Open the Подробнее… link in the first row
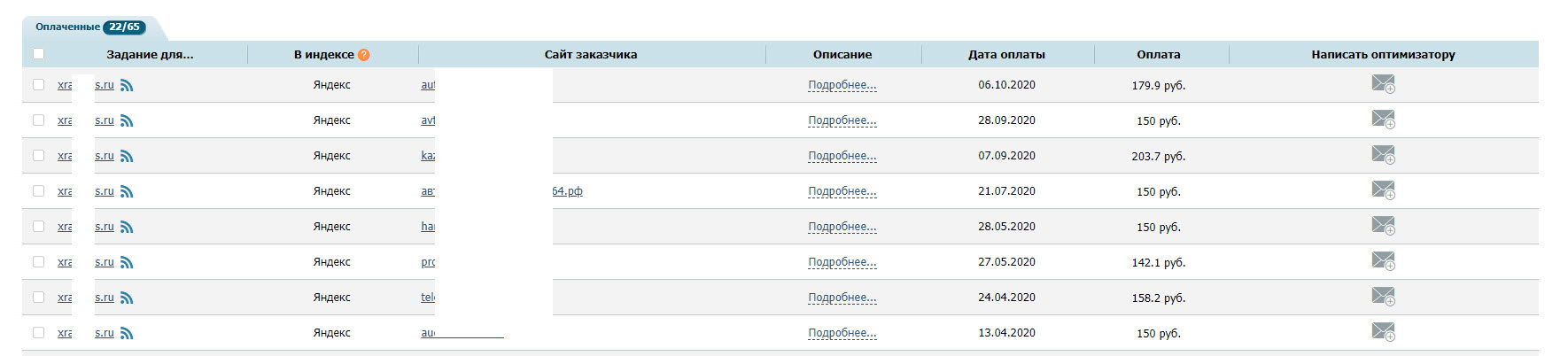Screen dimensions: 1568x356 coord(842,85)
